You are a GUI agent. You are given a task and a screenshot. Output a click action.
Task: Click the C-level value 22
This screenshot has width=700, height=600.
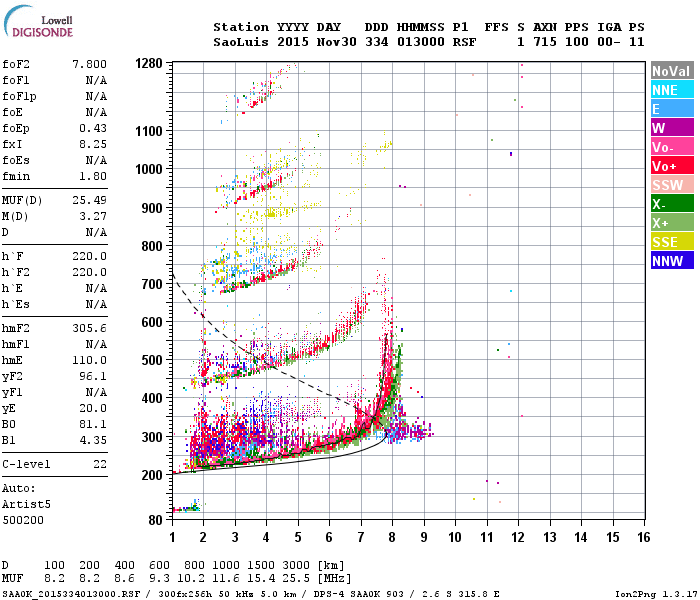pyautogui.click(x=100, y=464)
